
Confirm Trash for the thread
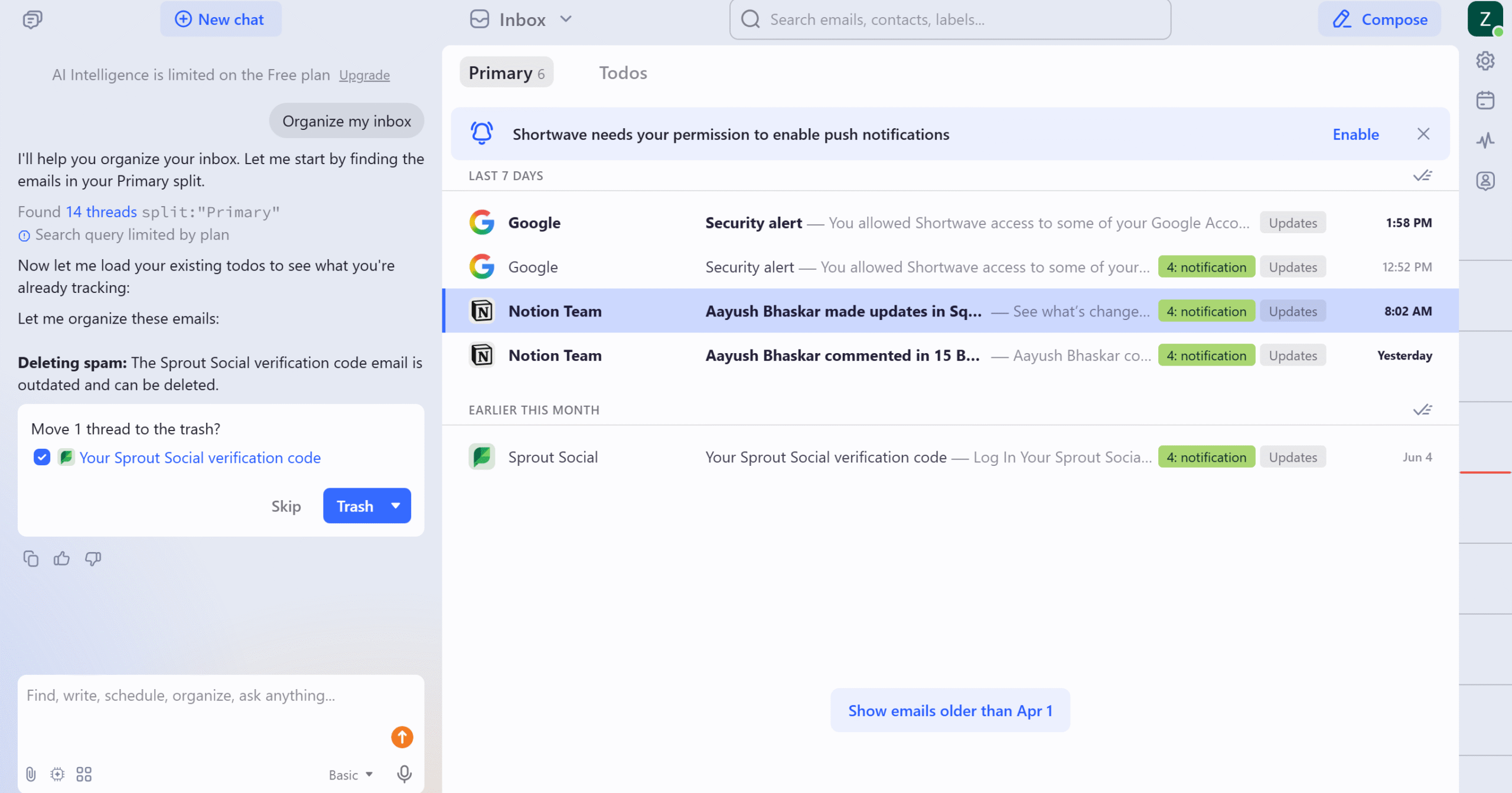point(354,506)
